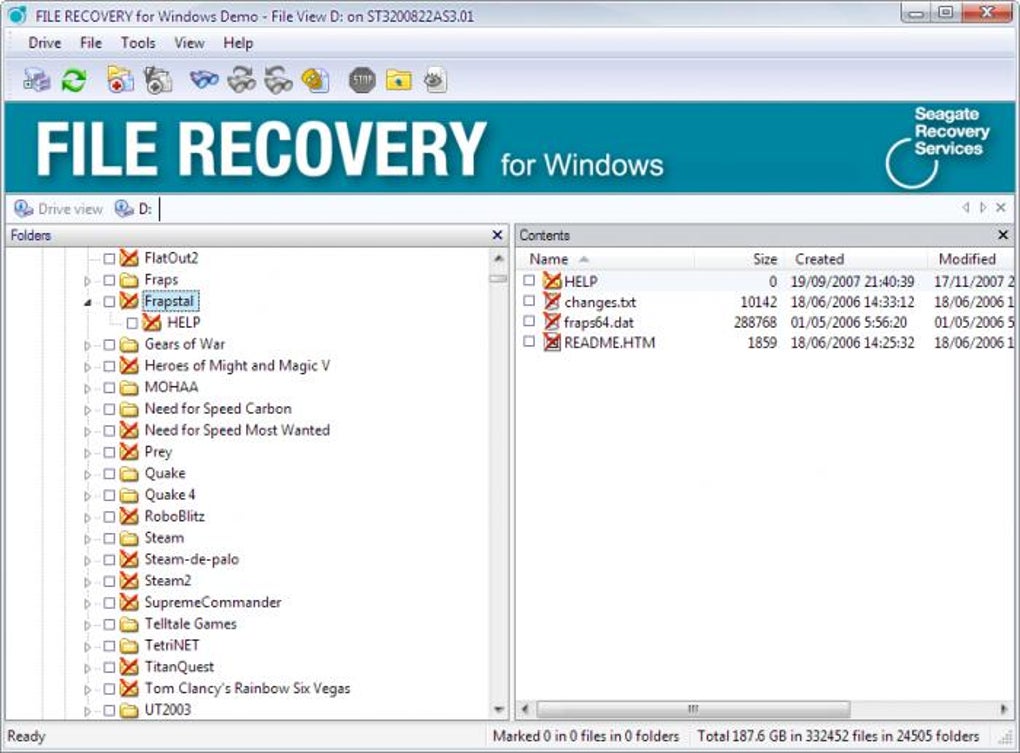Click the Folders scroll-down arrow
Screen dimensions: 1020x753
pyautogui.click(x=499, y=709)
